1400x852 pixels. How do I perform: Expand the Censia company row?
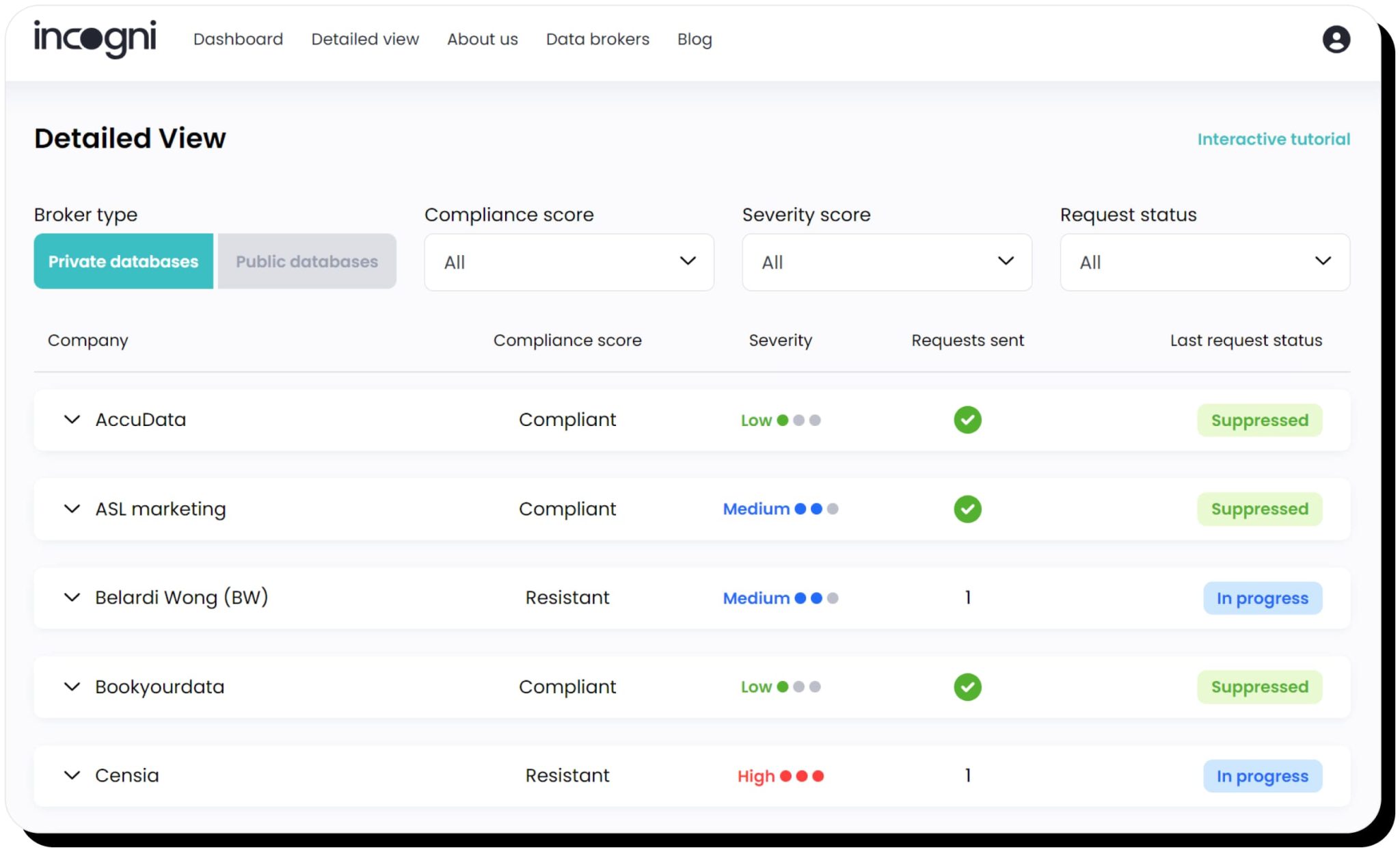click(72, 775)
